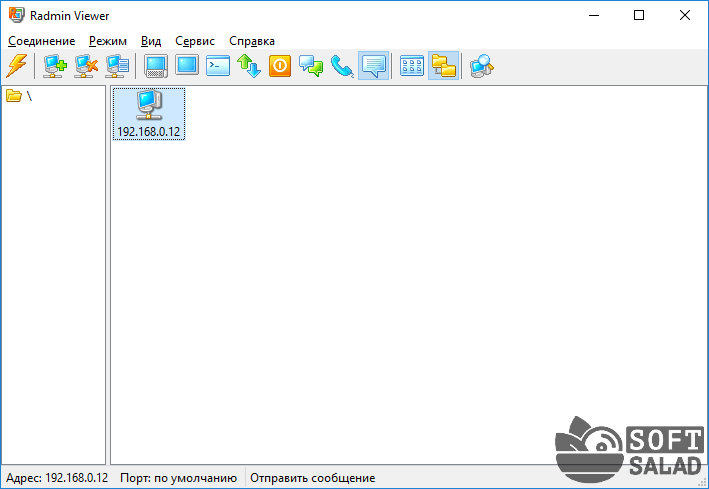Add a new connection with the plus icon
The image size is (709, 489).
point(55,66)
